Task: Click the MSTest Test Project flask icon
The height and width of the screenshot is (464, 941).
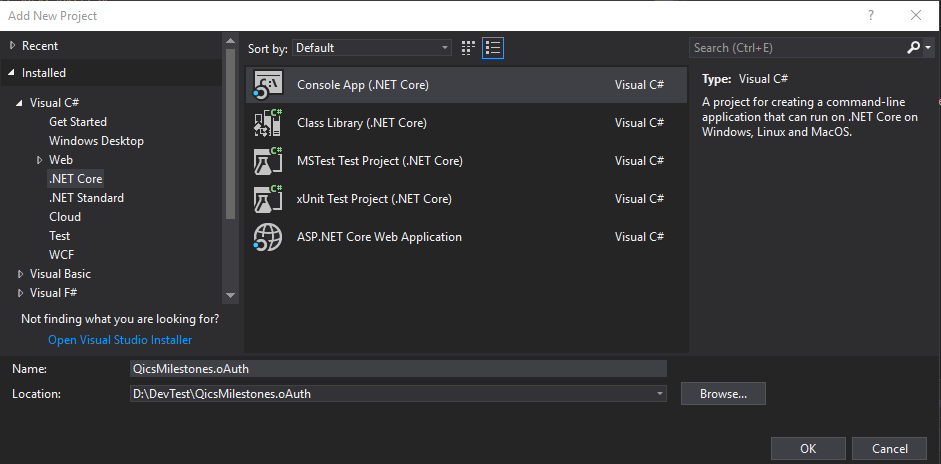Action: [x=268, y=161]
